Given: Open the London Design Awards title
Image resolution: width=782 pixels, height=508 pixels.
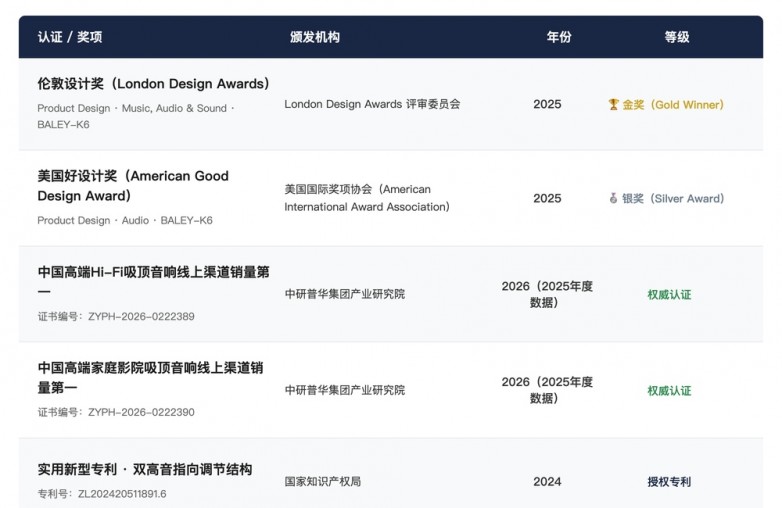Looking at the screenshot, I should [153, 84].
